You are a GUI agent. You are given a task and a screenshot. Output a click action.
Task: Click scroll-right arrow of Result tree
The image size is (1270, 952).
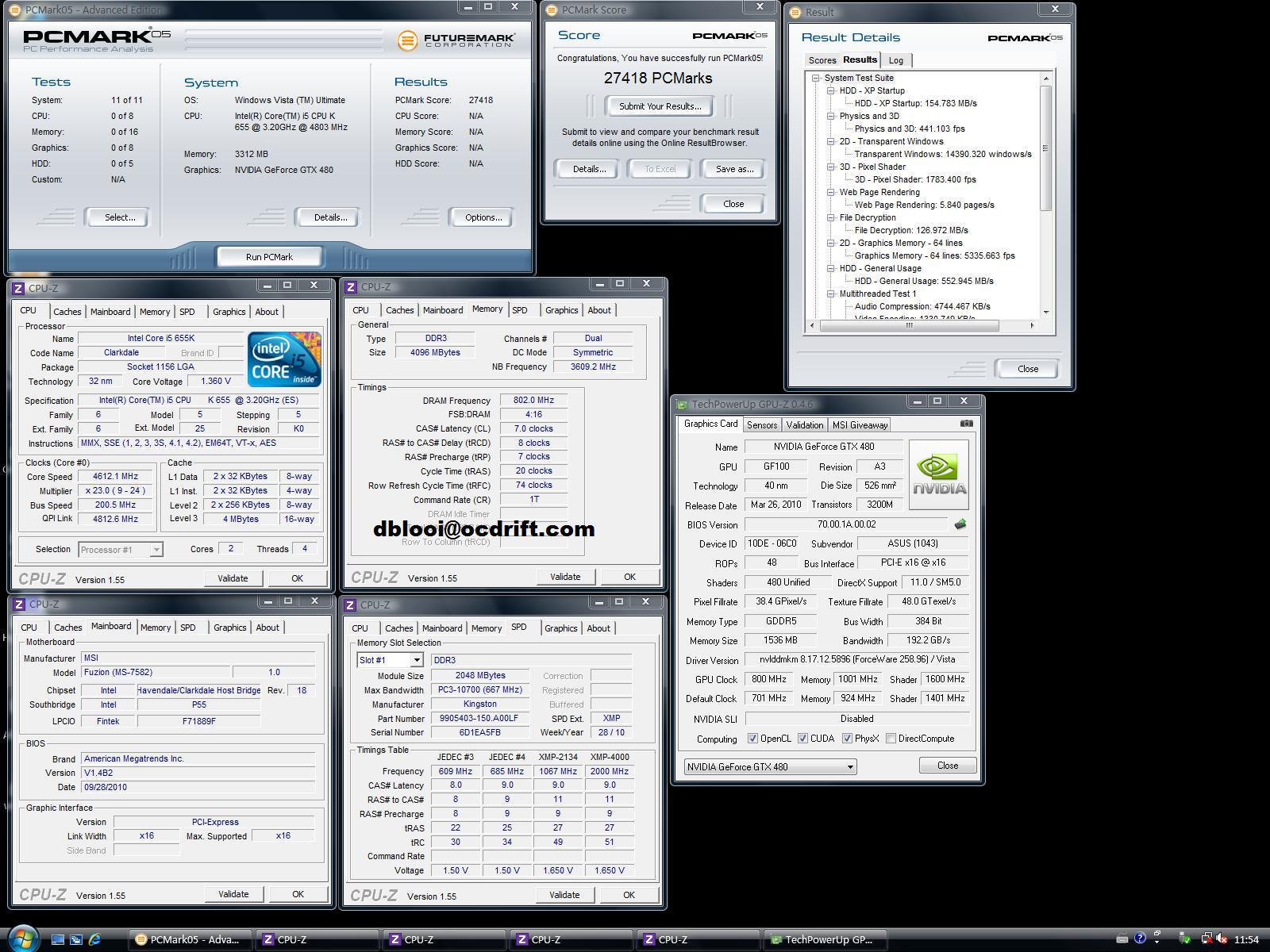(x=1031, y=325)
